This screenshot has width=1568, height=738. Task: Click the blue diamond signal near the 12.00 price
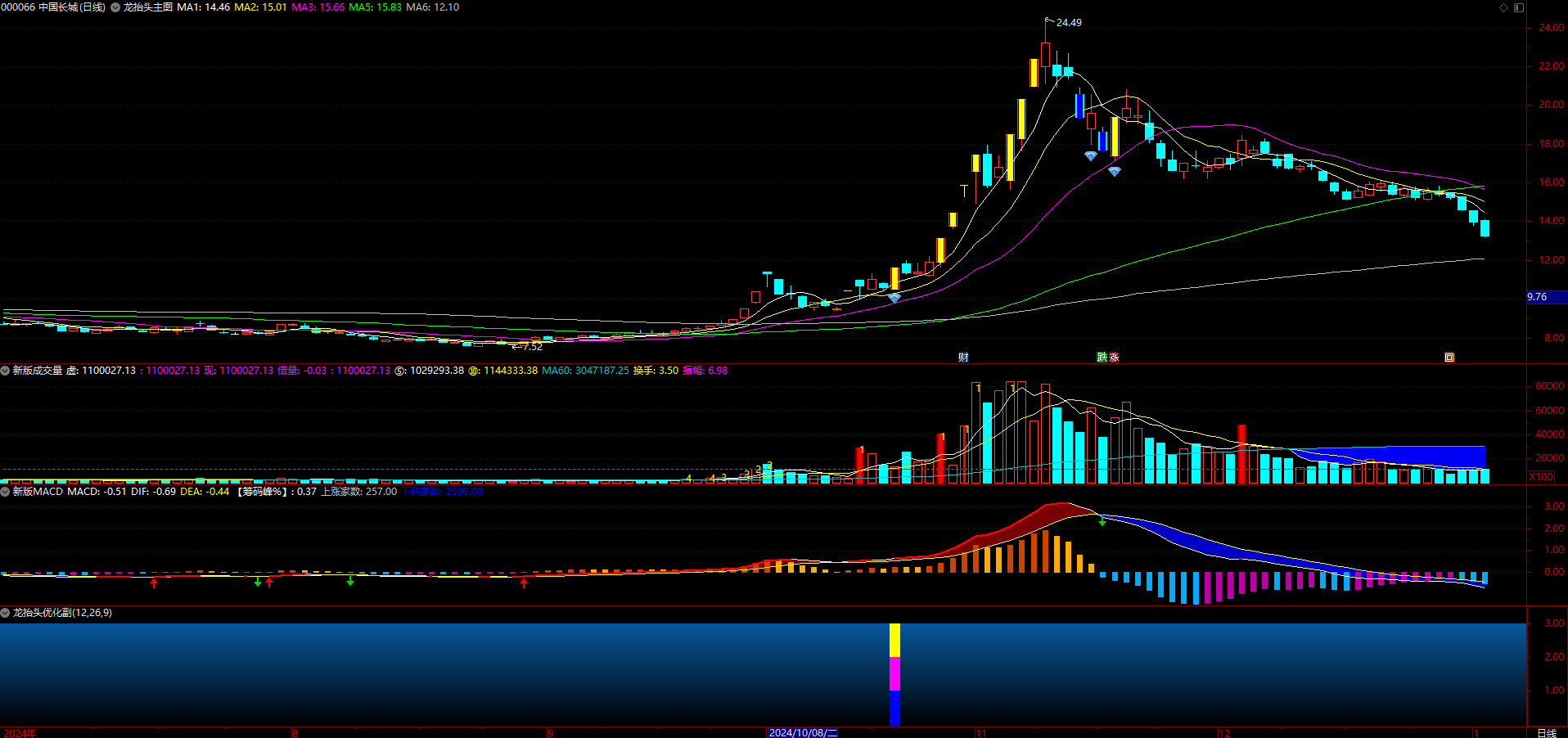894,298
